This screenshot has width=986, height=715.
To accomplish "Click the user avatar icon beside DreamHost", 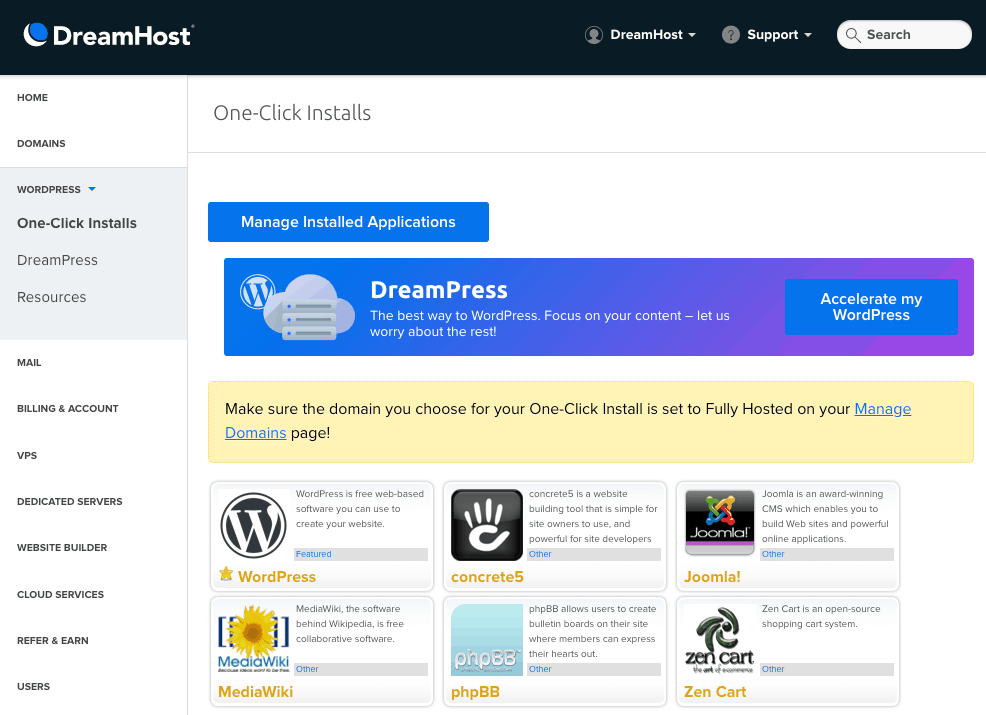I will tap(594, 35).
